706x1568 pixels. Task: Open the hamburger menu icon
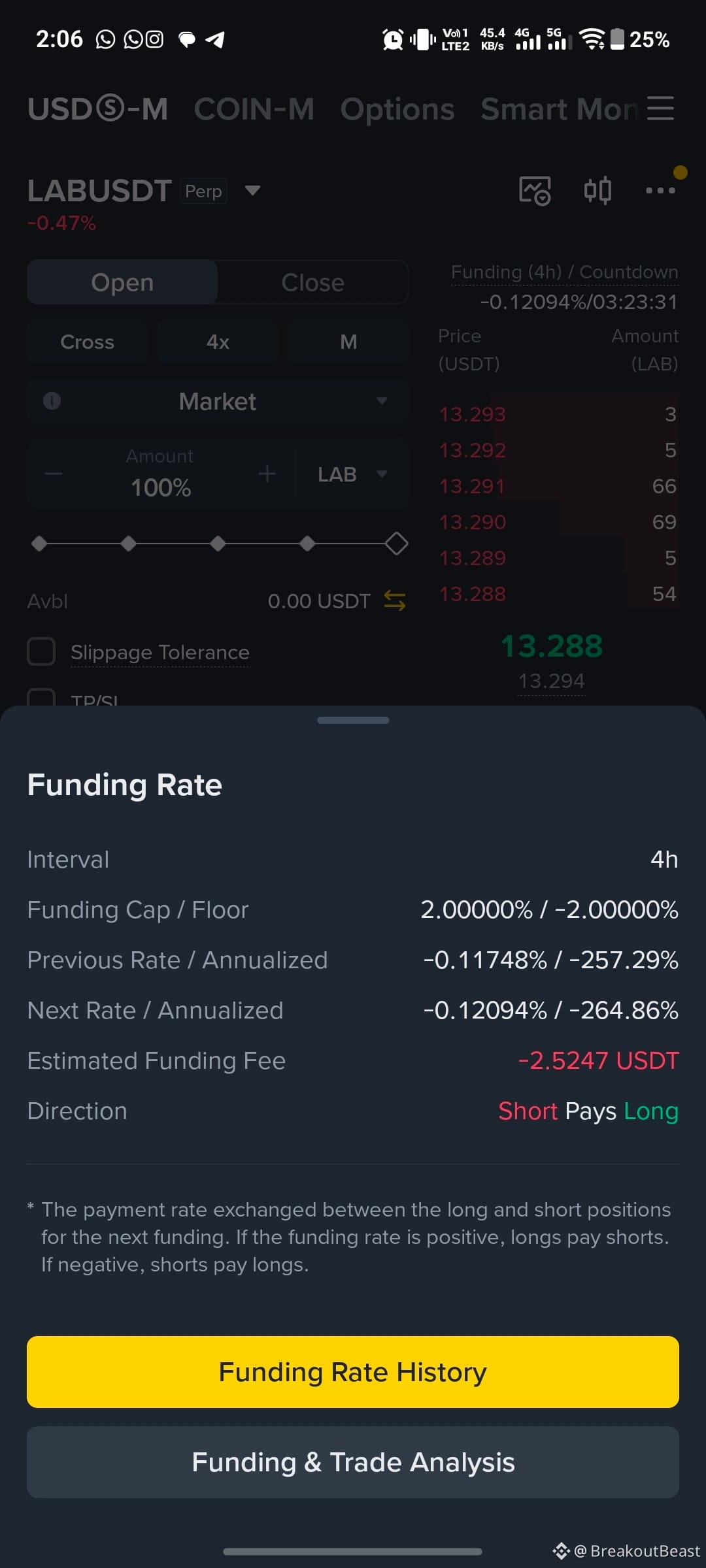(660, 108)
